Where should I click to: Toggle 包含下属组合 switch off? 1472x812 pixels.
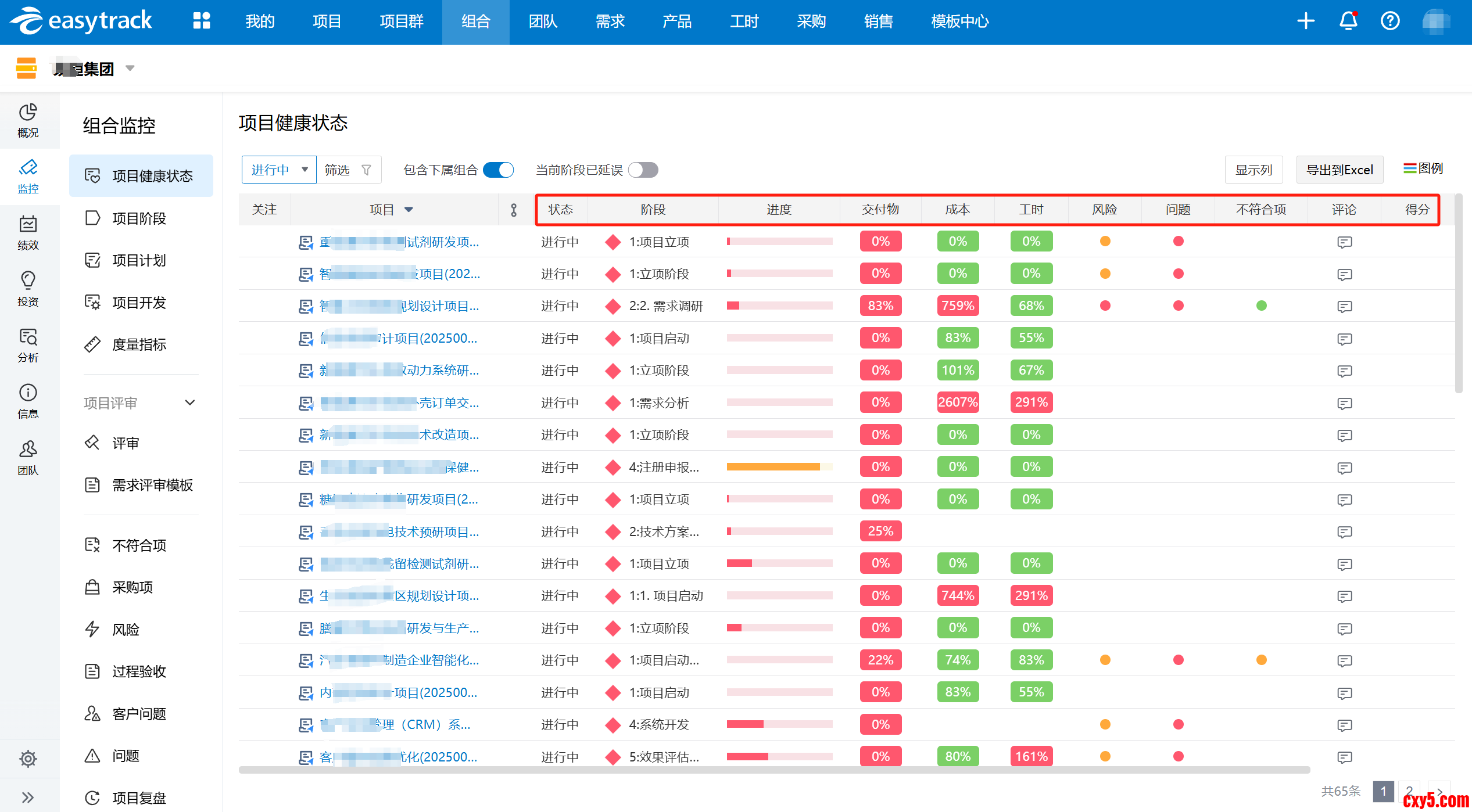point(498,170)
